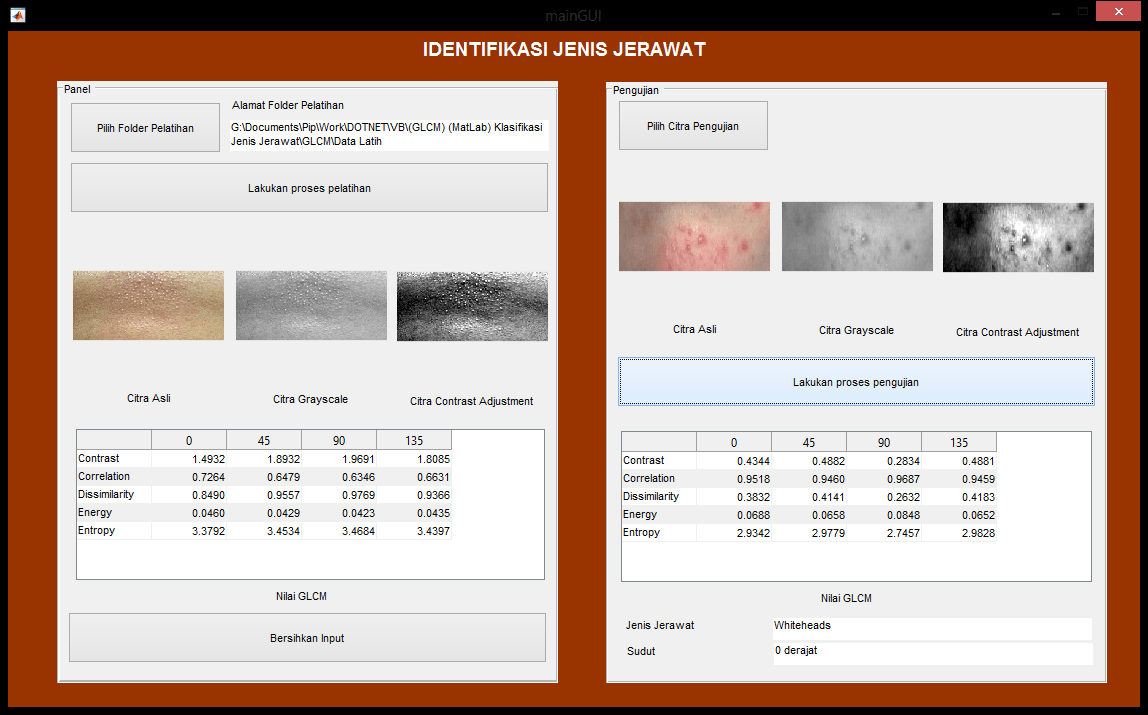Image resolution: width=1148 pixels, height=715 pixels.
Task: Click the MATLAB icon in the title bar
Action: [17, 15]
